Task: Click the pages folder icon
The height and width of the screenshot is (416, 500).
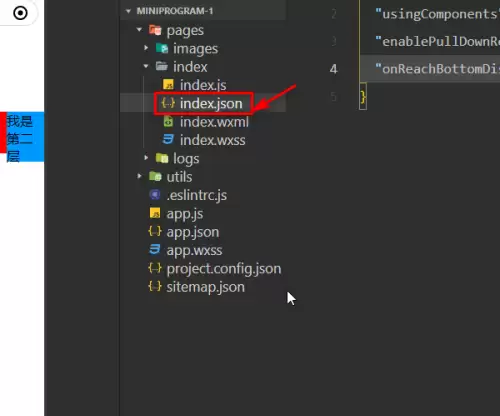Action: pos(155,30)
